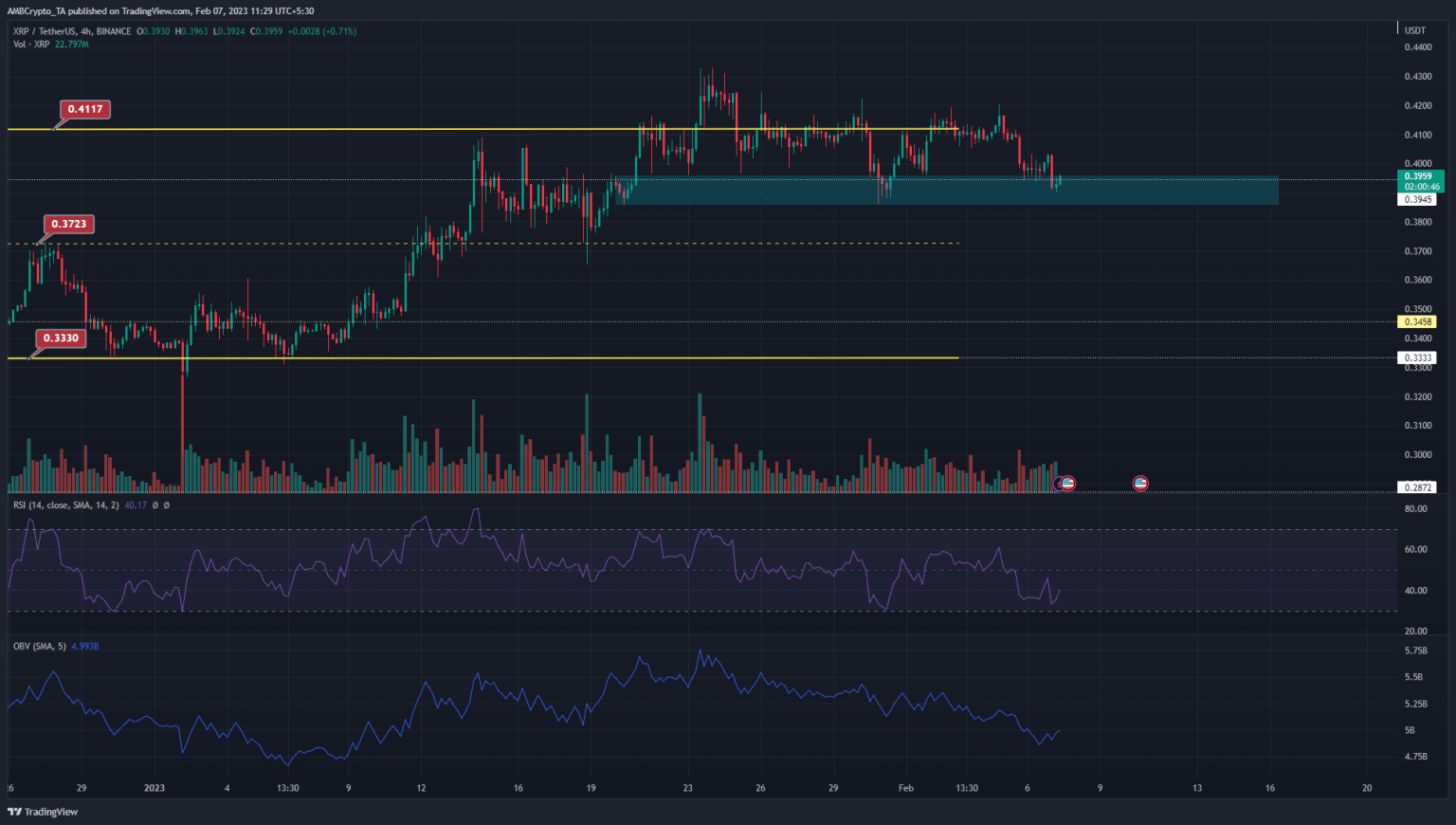1456x825 pixels.
Task: Click the yellow 0.3458 label on the price scale
Action: 1416,322
